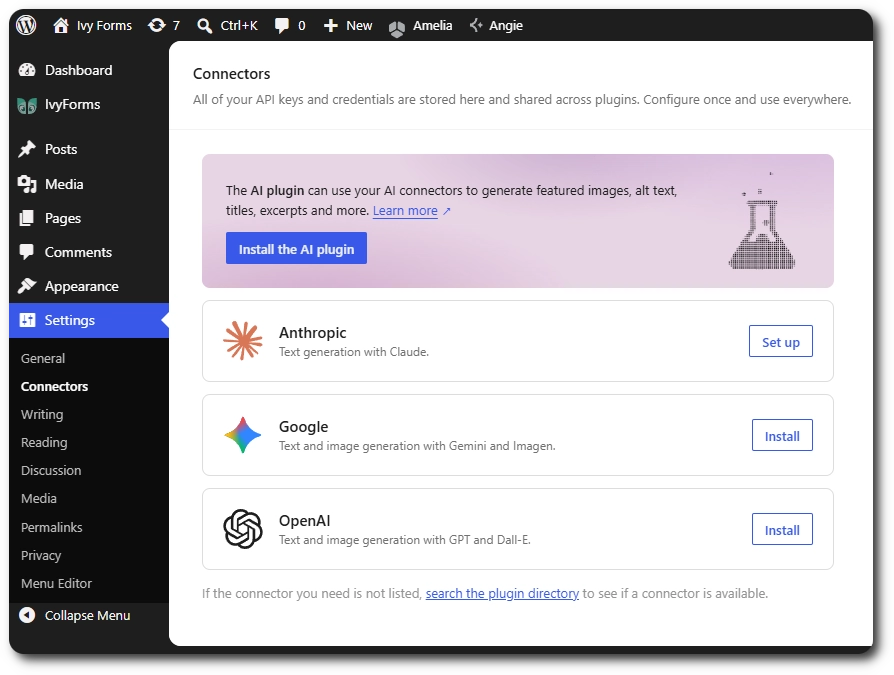Click the Media icon in sidebar
Screen dimensions: 894x675
click(x=27, y=184)
